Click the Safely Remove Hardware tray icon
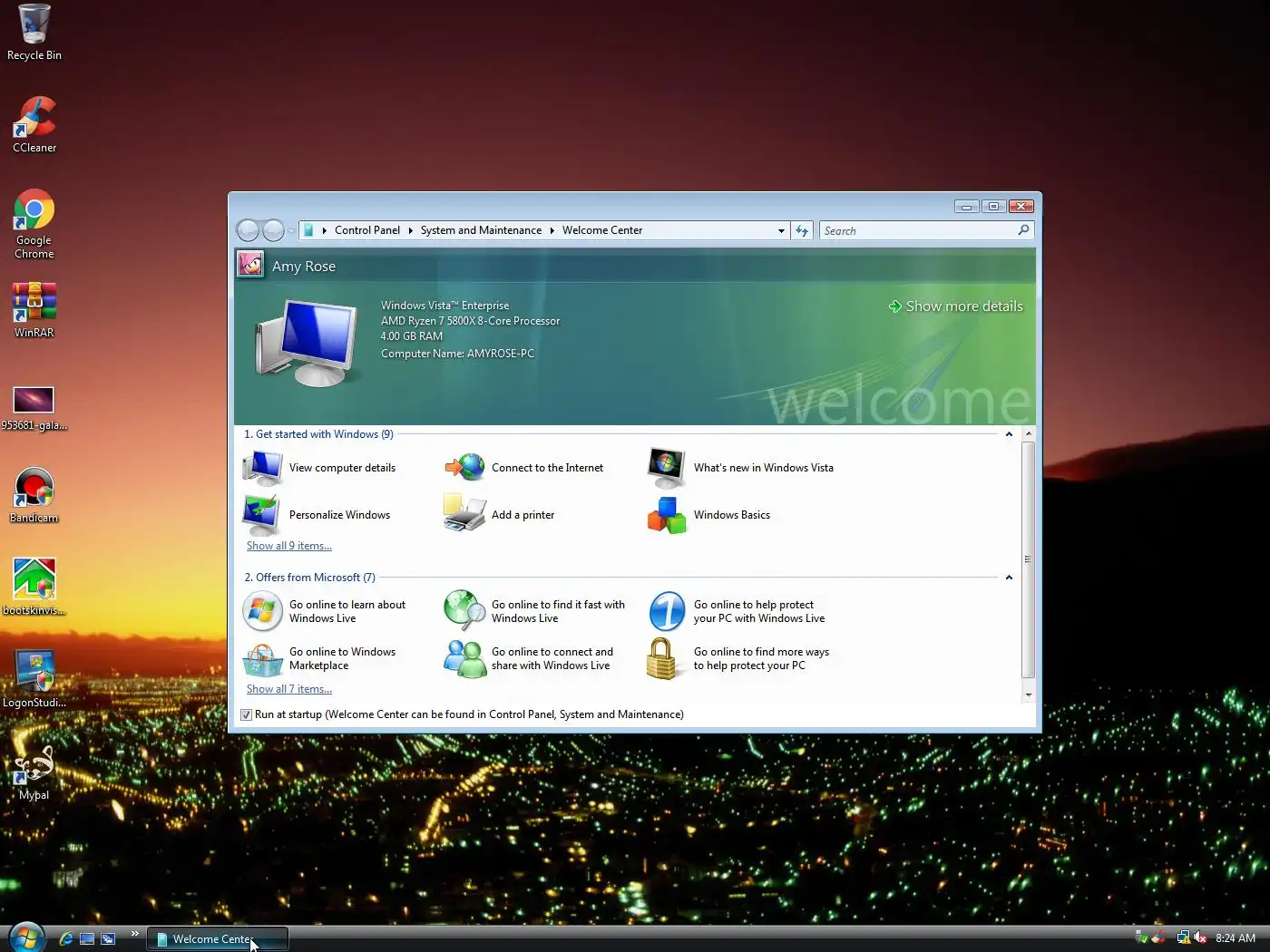 tap(1141, 937)
